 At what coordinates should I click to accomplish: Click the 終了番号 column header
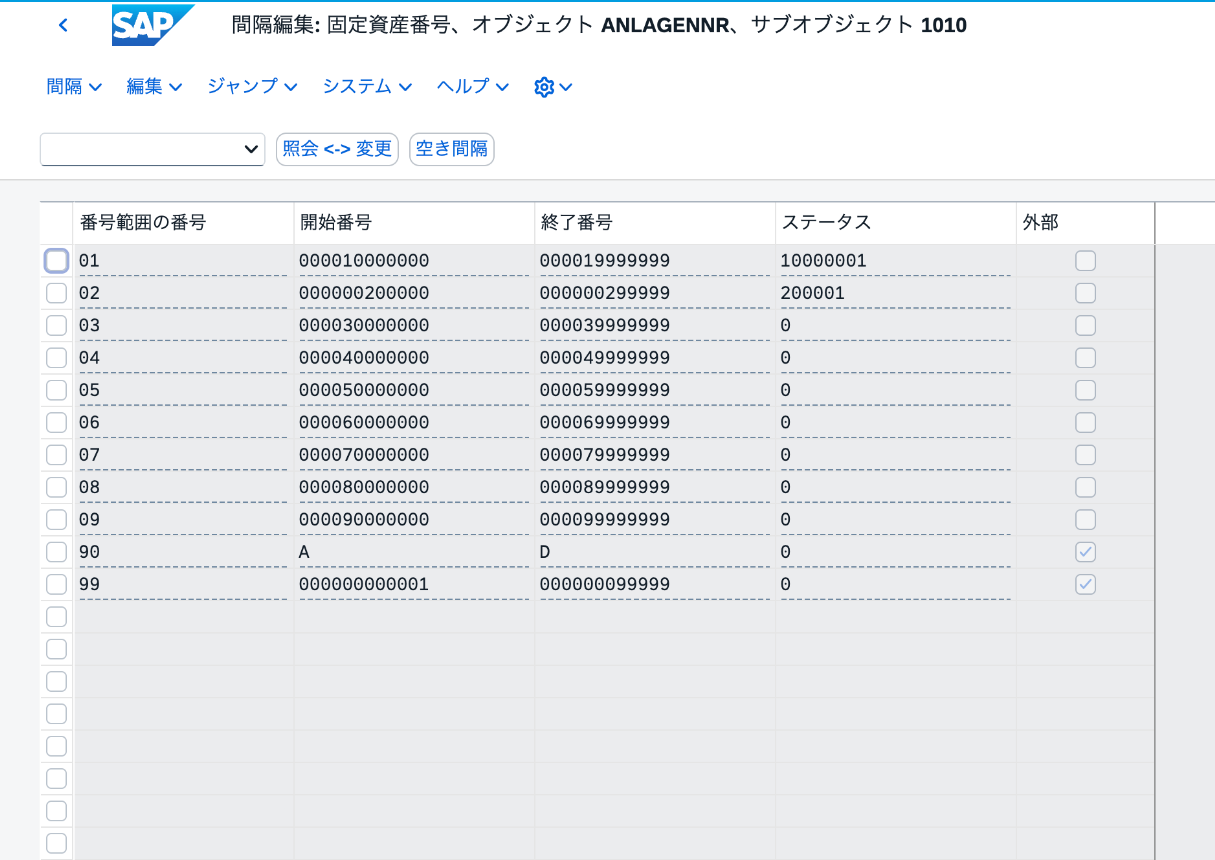coord(655,223)
